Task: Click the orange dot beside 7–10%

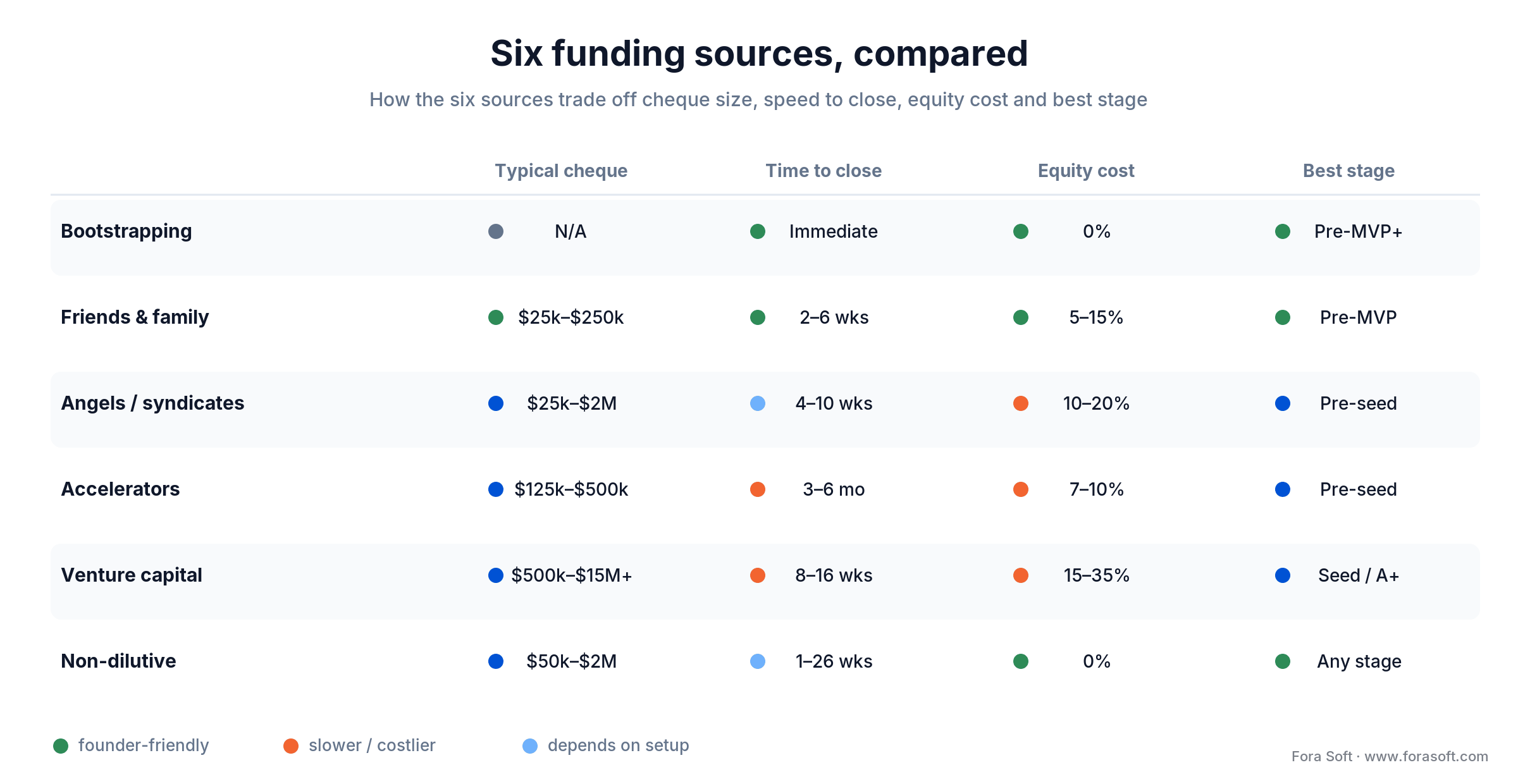Action: point(1021,489)
